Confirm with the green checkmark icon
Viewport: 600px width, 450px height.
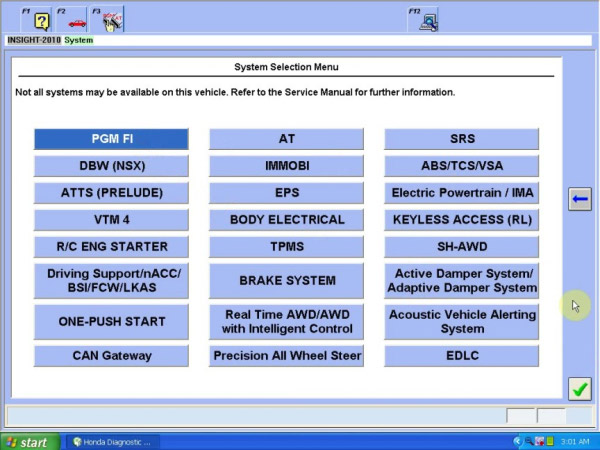pos(579,388)
